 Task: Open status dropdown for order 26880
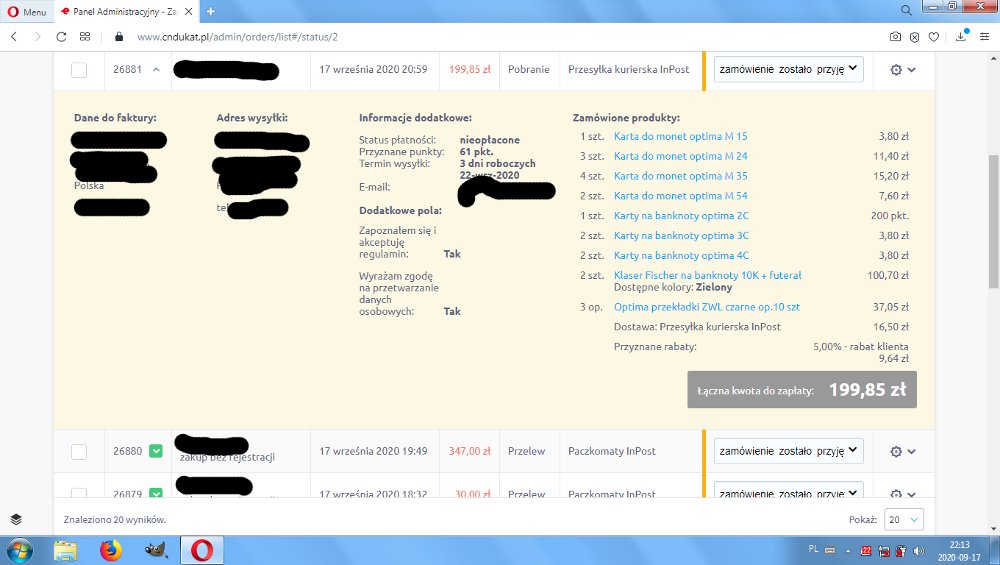788,451
